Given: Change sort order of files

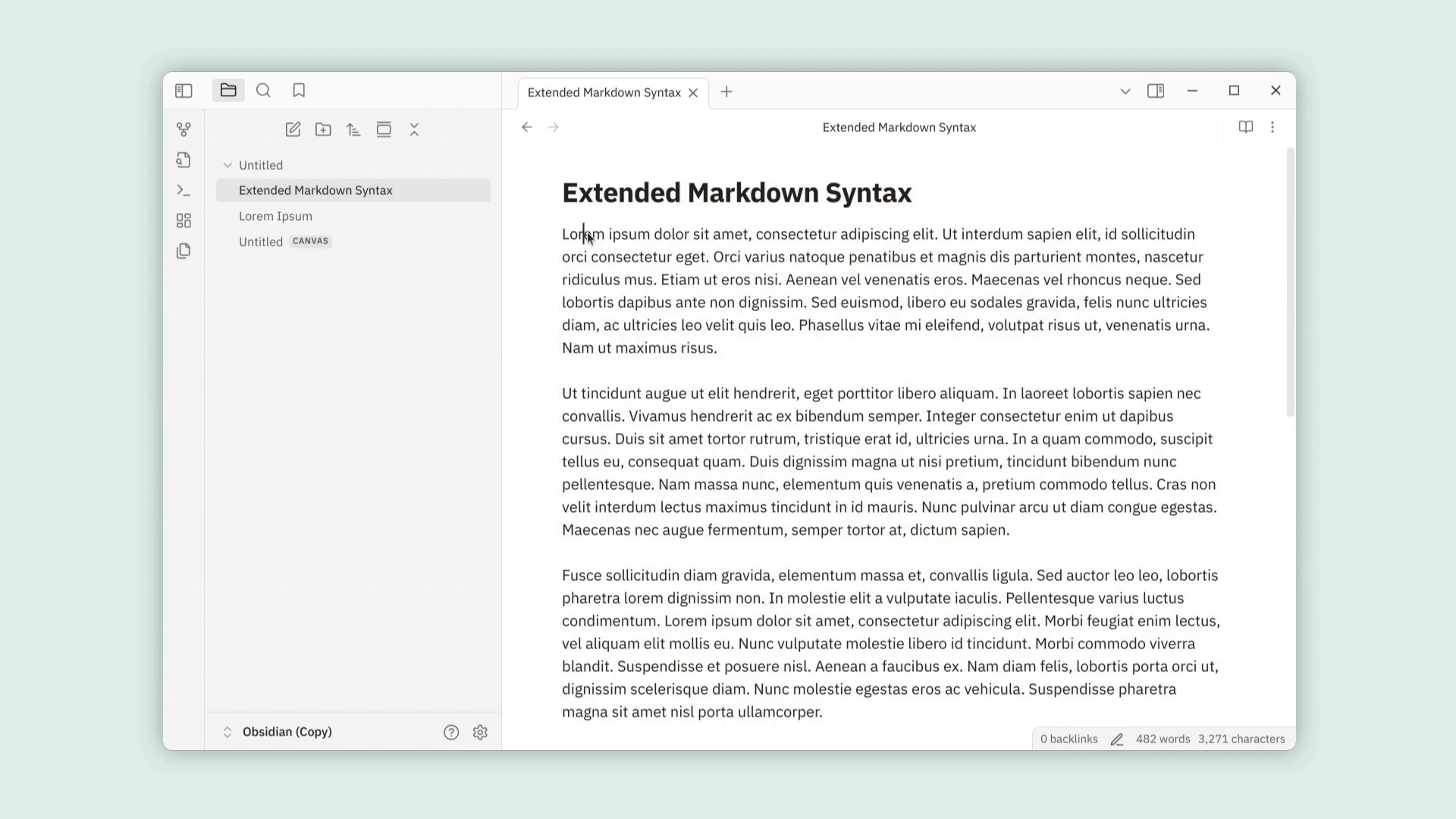Looking at the screenshot, I should point(353,130).
